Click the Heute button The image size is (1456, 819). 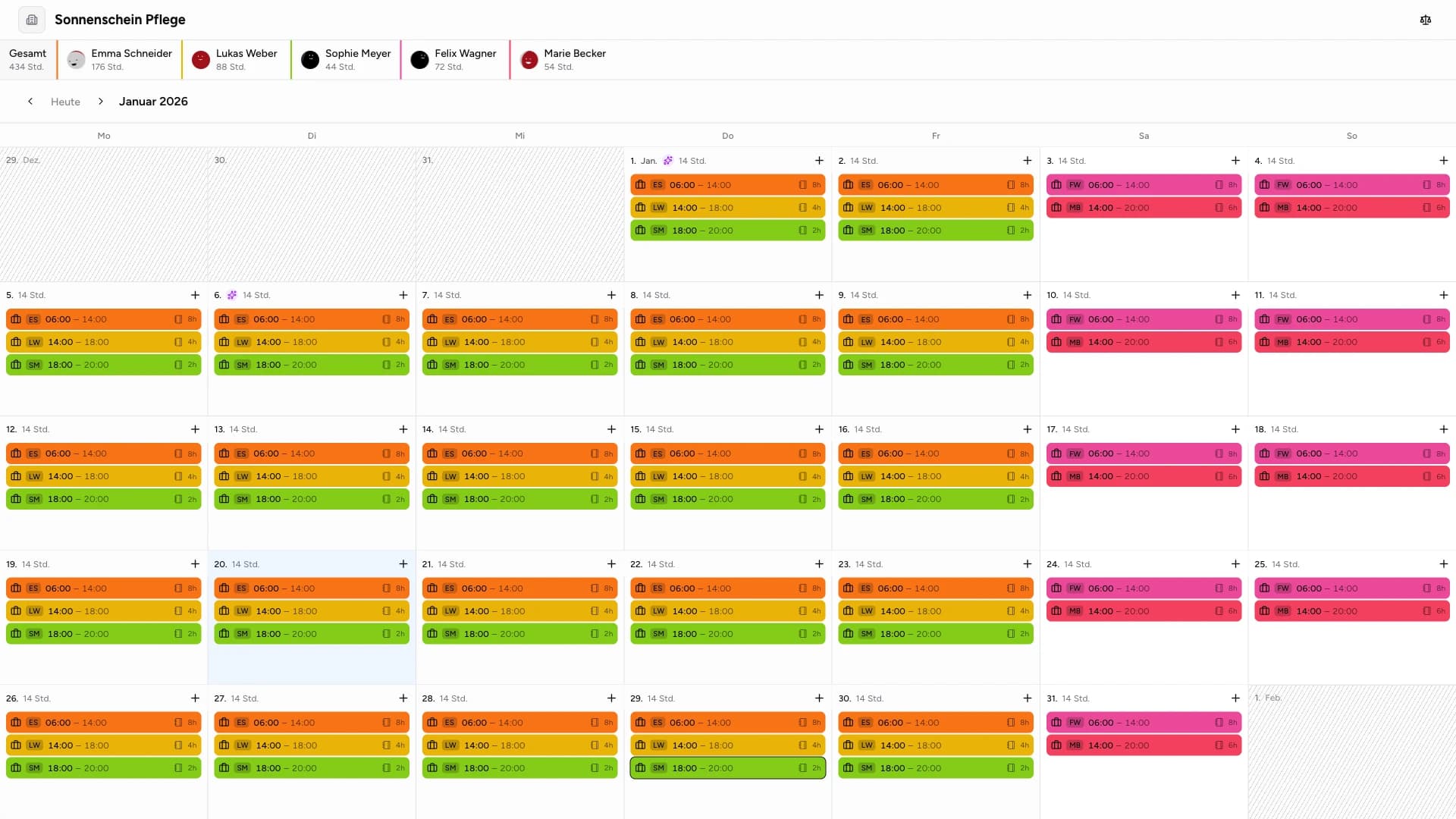[x=65, y=101]
